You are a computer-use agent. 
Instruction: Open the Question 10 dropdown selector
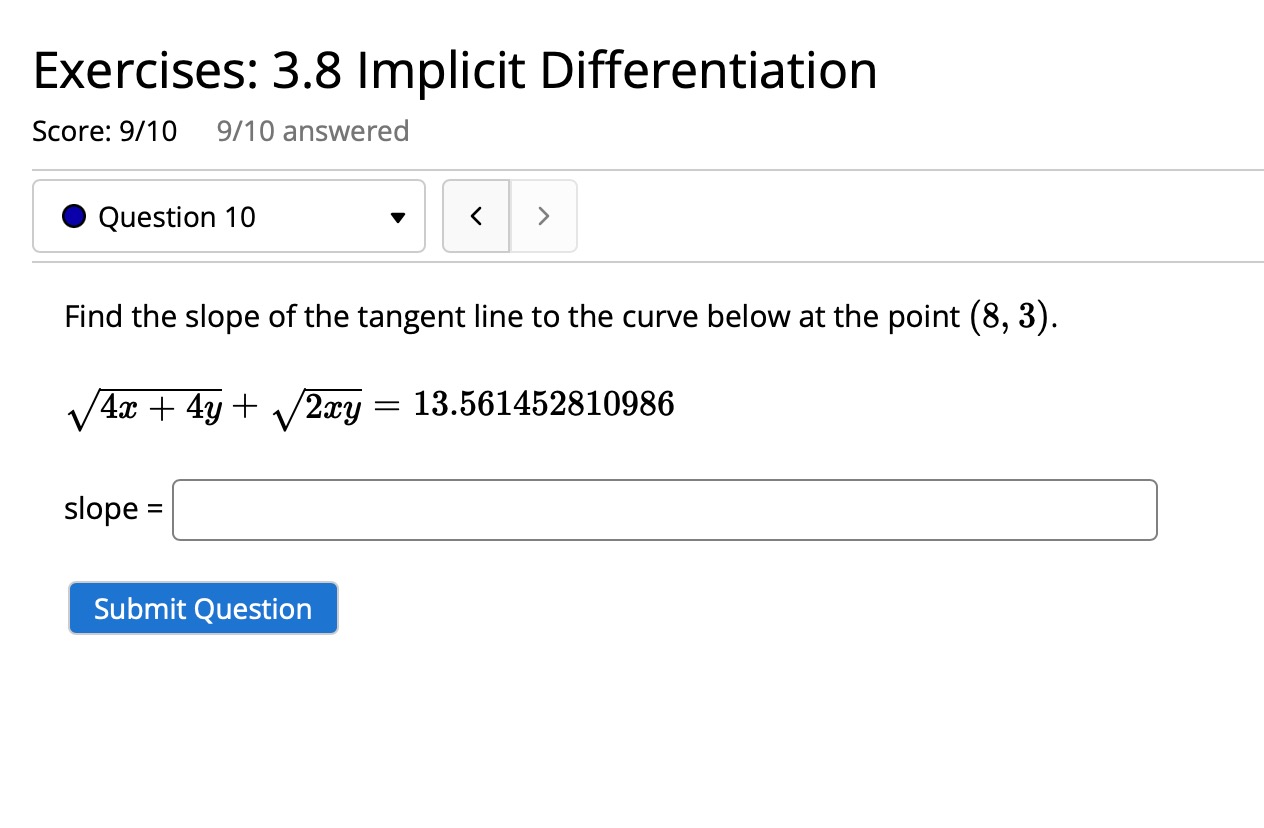228,216
